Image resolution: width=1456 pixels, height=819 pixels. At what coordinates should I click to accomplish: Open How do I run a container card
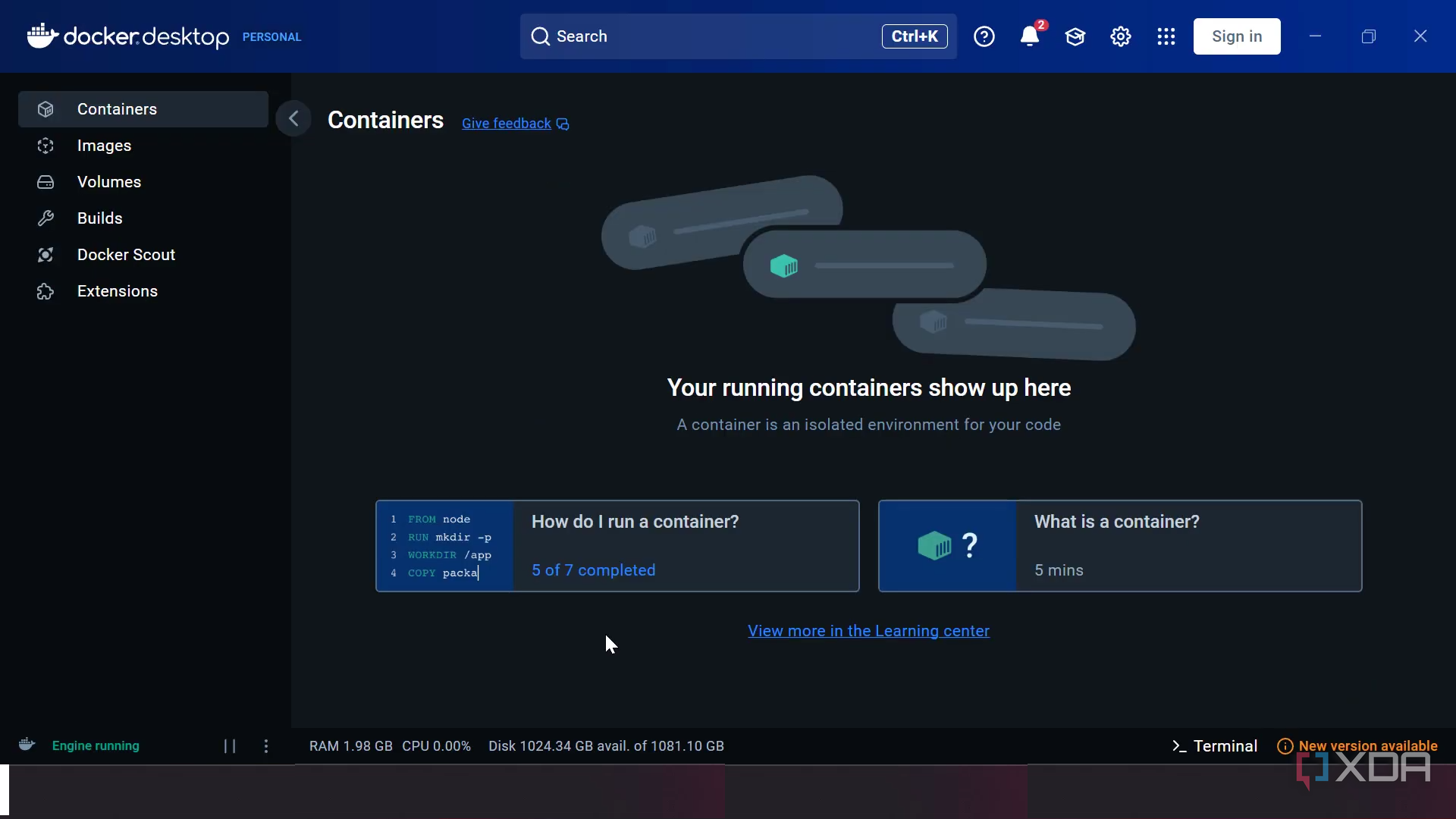(617, 546)
